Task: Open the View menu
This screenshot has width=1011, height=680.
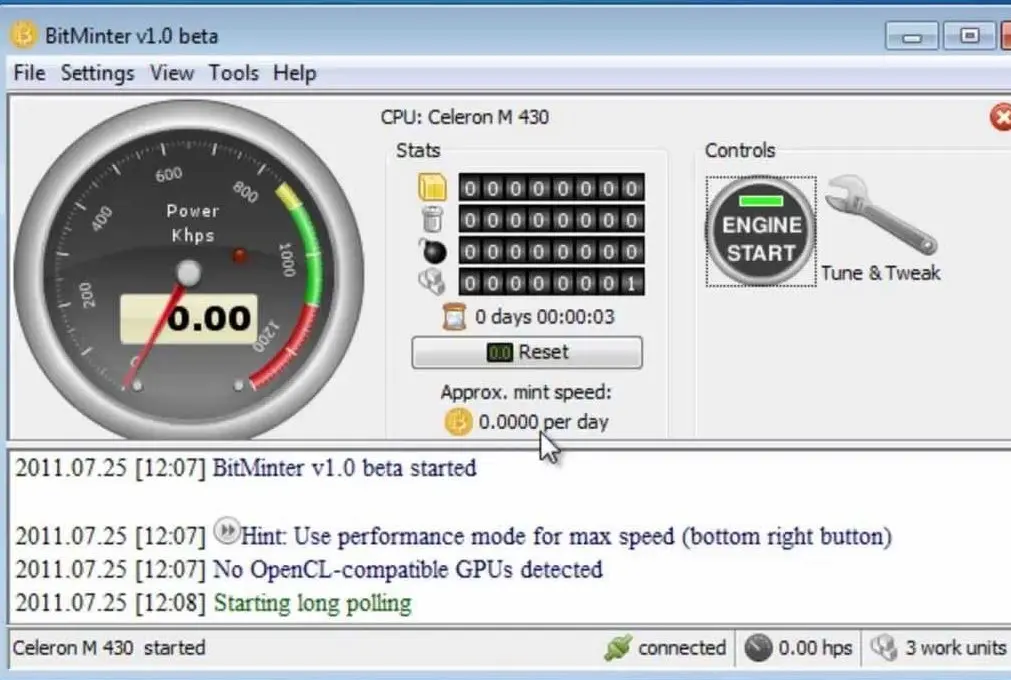Action: pyautogui.click(x=172, y=73)
